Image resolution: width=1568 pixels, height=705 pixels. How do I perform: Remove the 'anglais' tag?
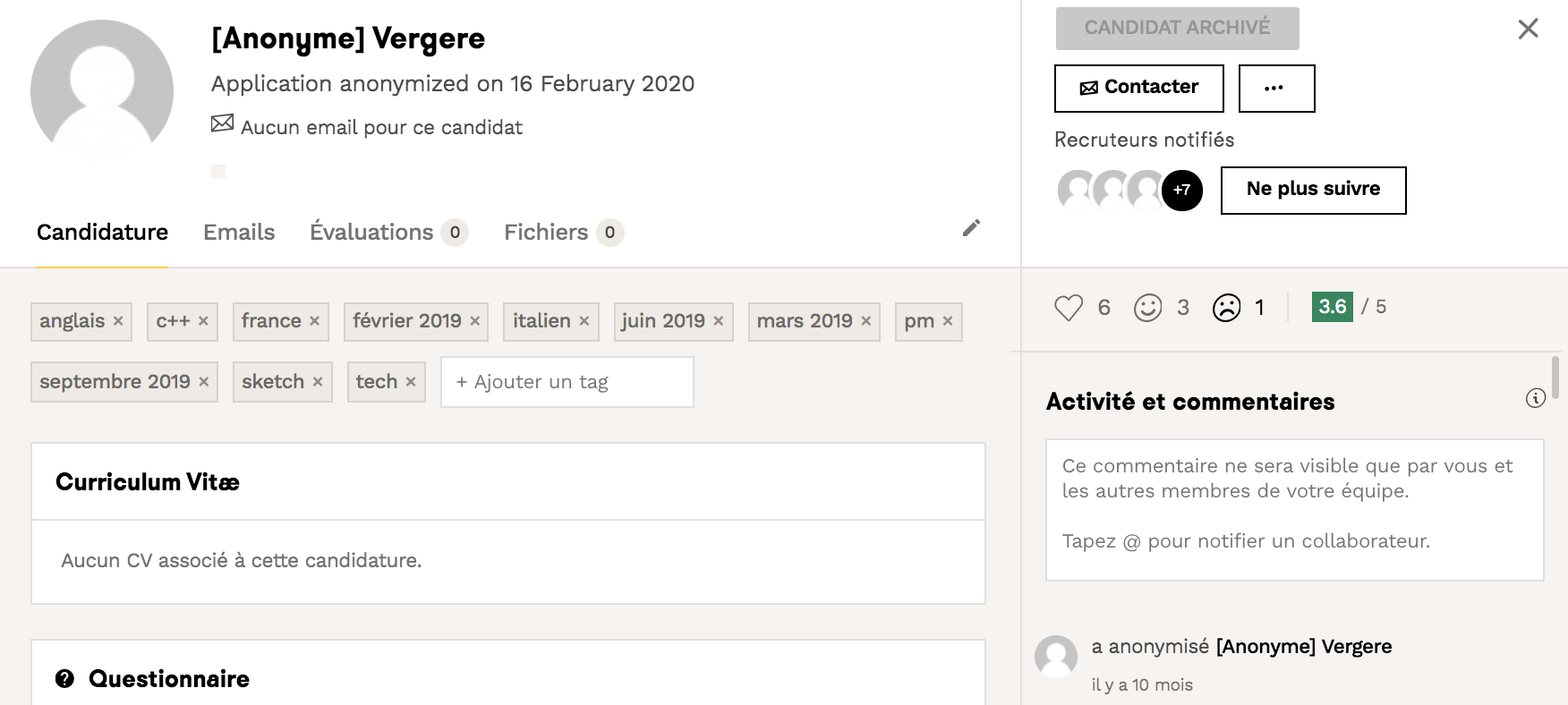pyautogui.click(x=118, y=321)
